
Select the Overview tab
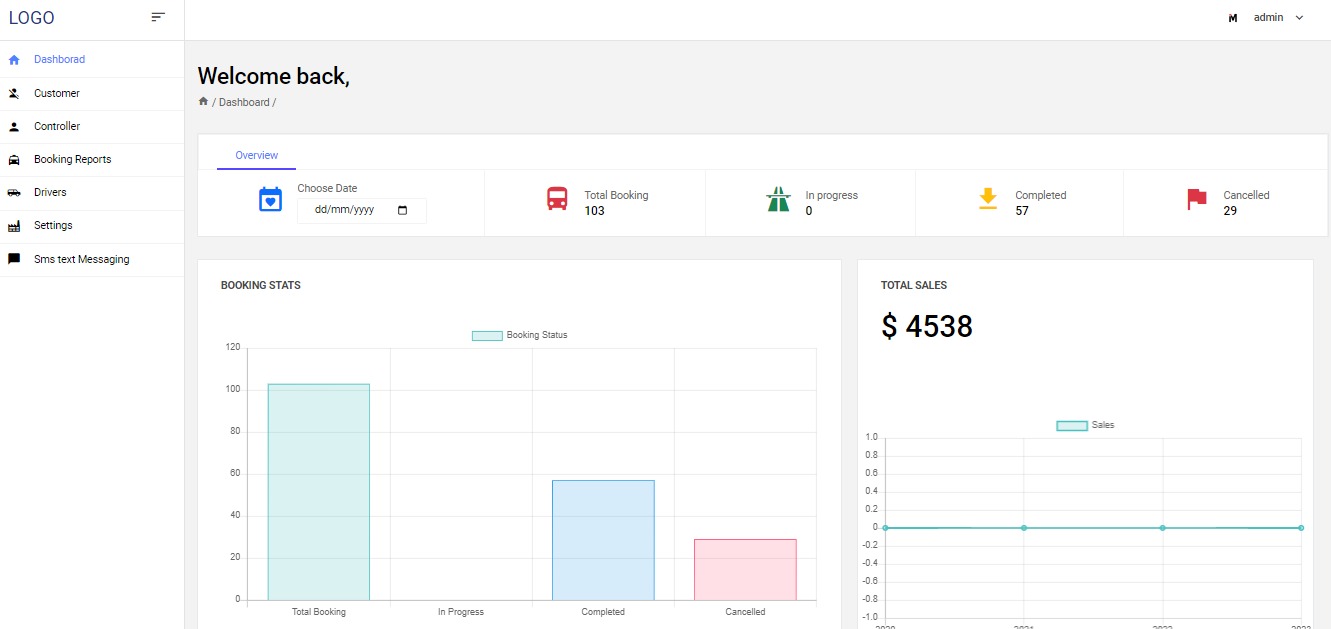(x=256, y=155)
